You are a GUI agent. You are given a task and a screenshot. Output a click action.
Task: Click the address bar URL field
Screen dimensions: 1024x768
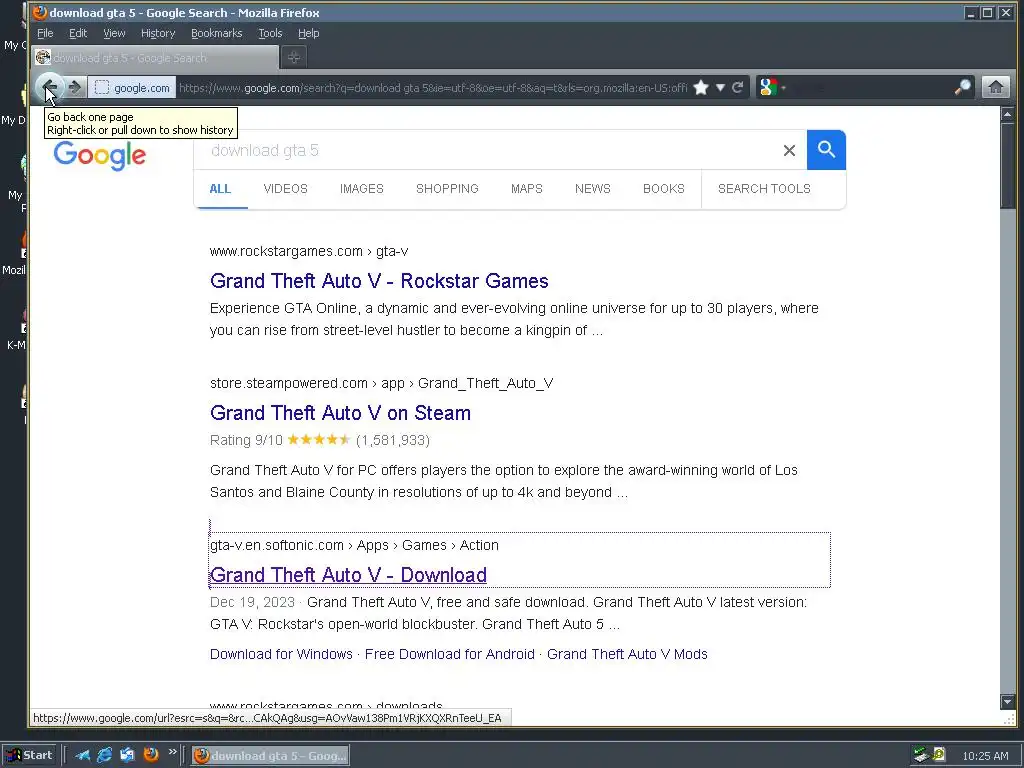[x=432, y=88]
